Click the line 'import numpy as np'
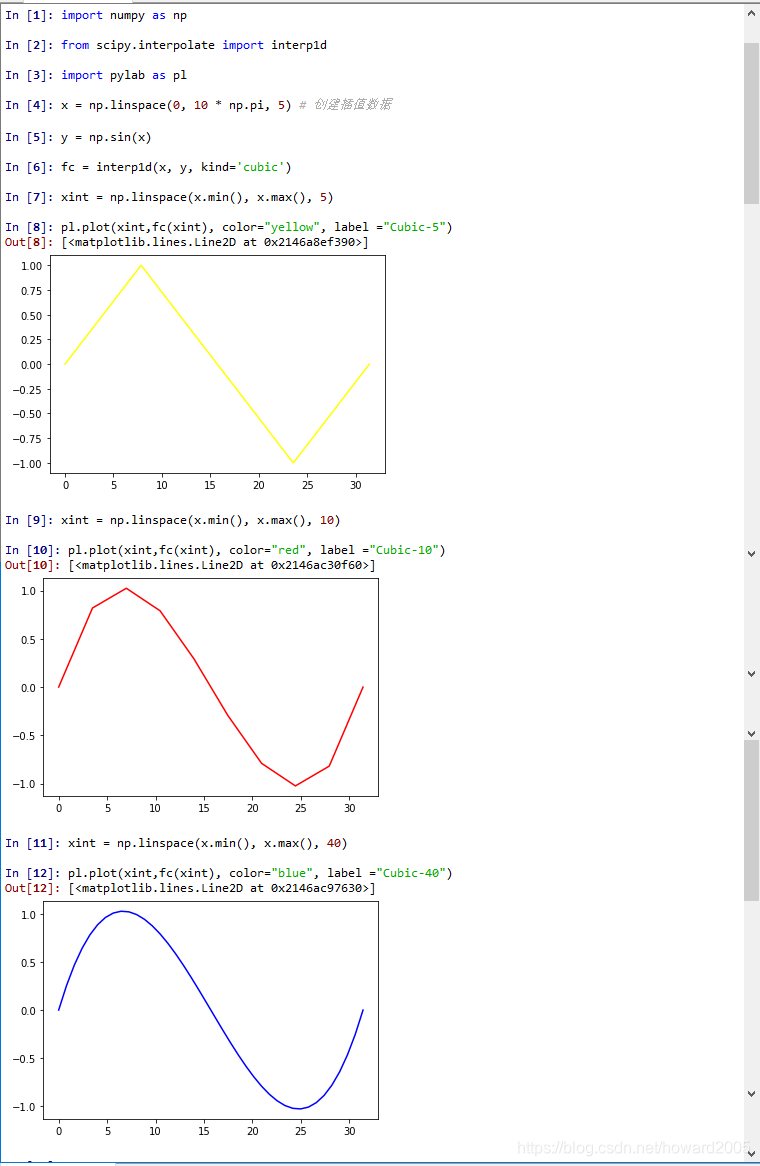 [123, 16]
